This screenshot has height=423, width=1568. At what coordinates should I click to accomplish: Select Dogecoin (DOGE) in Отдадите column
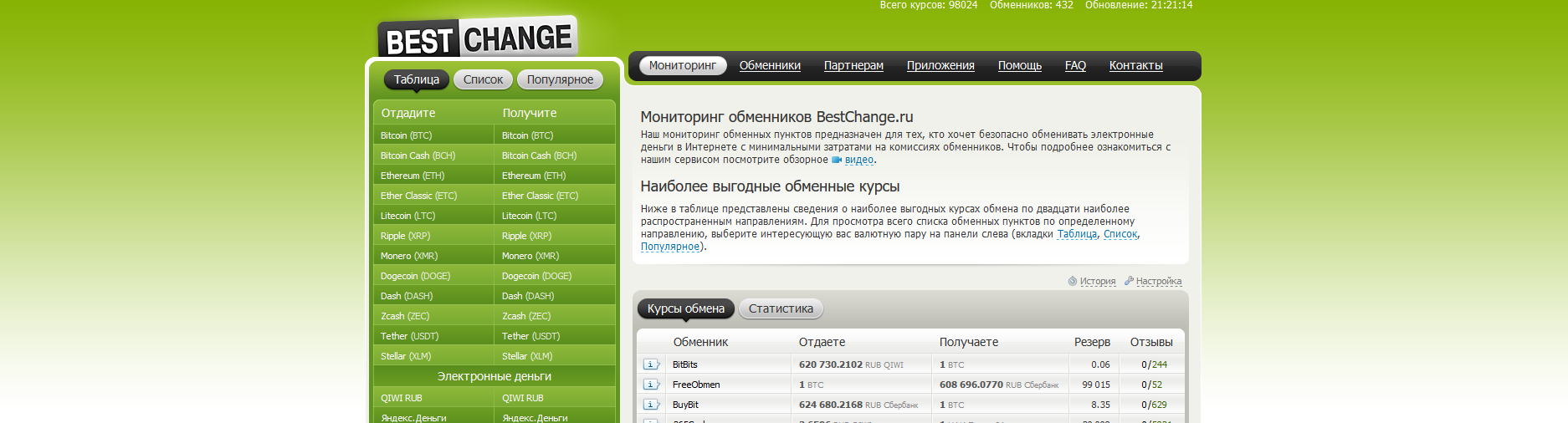tap(433, 276)
